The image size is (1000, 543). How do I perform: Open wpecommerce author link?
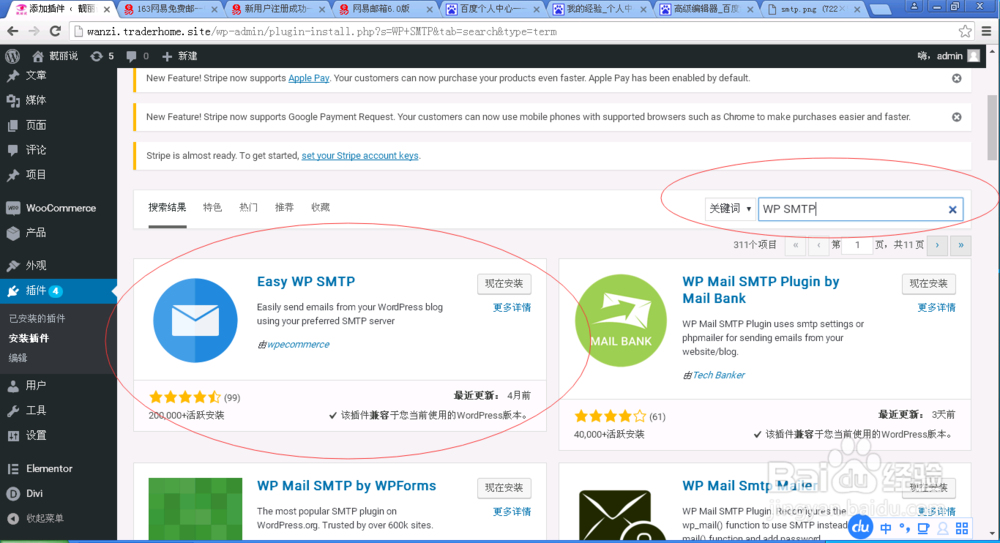pyautogui.click(x=298, y=345)
